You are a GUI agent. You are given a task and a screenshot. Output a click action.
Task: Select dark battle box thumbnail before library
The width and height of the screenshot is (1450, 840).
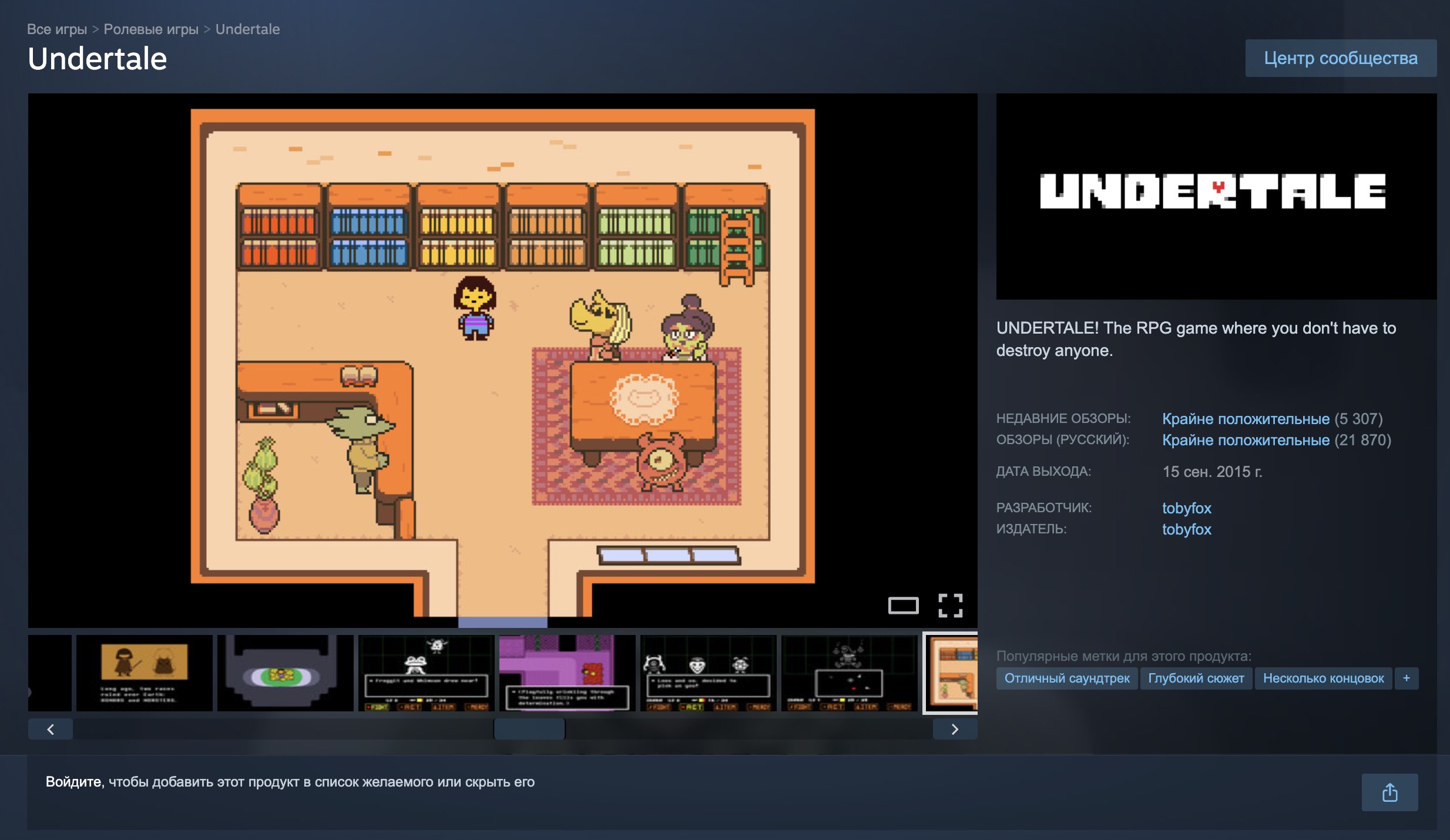pos(850,673)
